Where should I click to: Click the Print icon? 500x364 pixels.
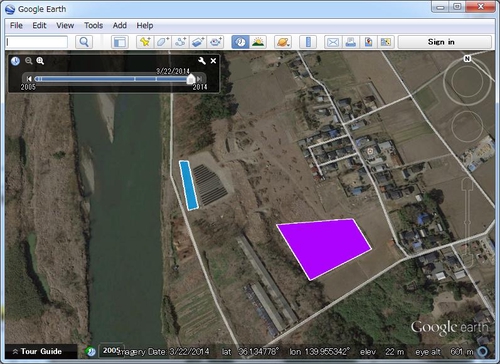pos(351,42)
